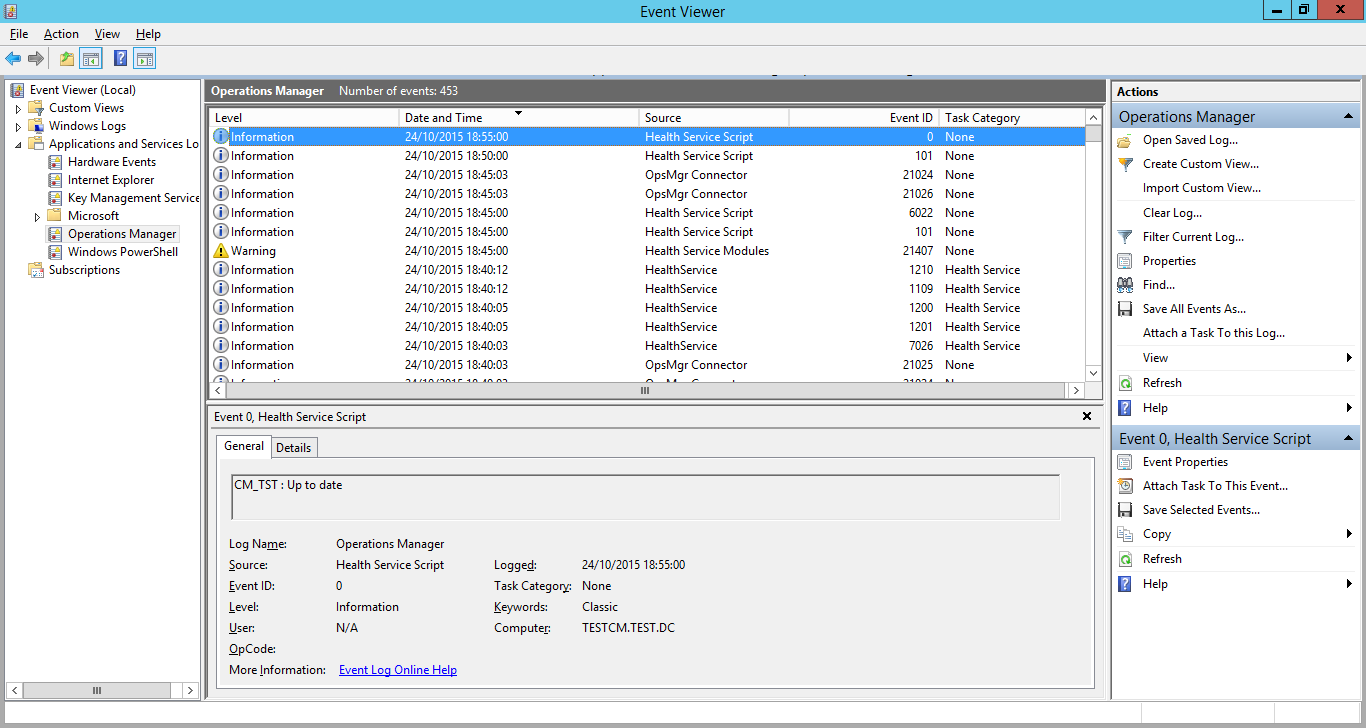Click event list scroll down arrow
This screenshot has width=1366, height=728.
(x=1093, y=372)
